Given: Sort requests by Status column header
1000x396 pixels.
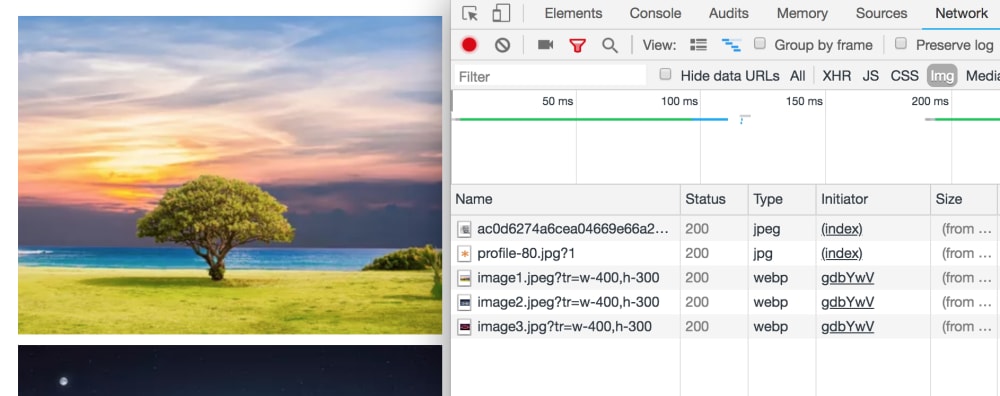Looking at the screenshot, I should pyautogui.click(x=714, y=200).
